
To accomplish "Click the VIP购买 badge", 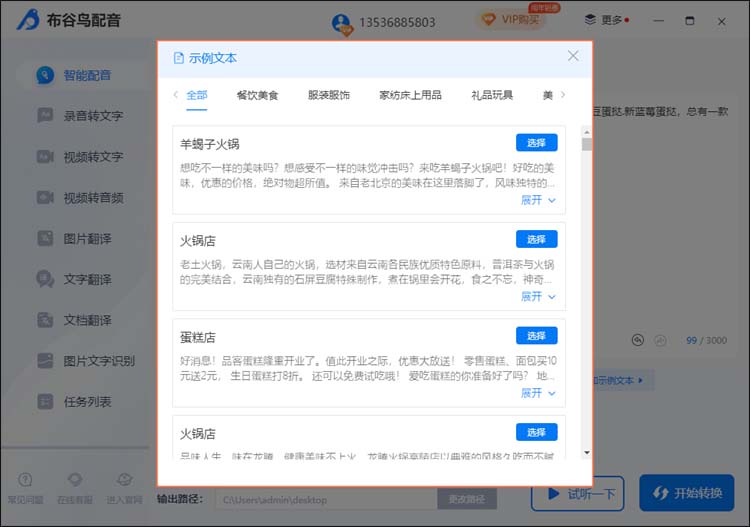I will [x=512, y=20].
